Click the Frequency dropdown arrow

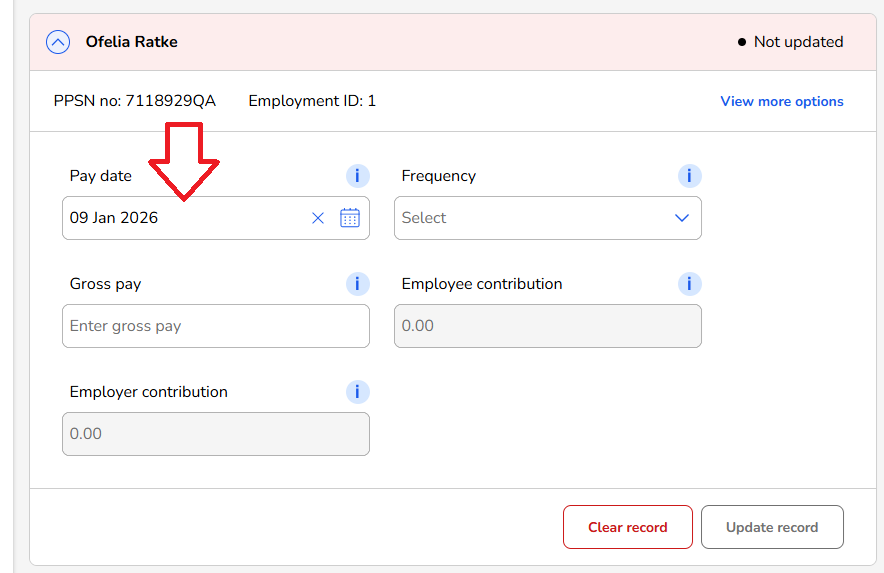tap(682, 218)
